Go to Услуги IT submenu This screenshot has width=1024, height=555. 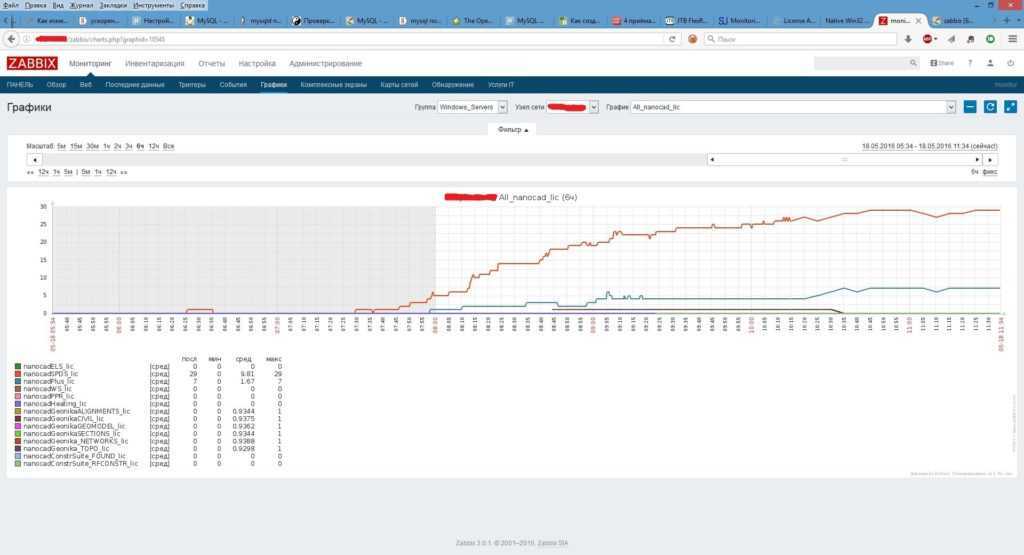point(501,85)
